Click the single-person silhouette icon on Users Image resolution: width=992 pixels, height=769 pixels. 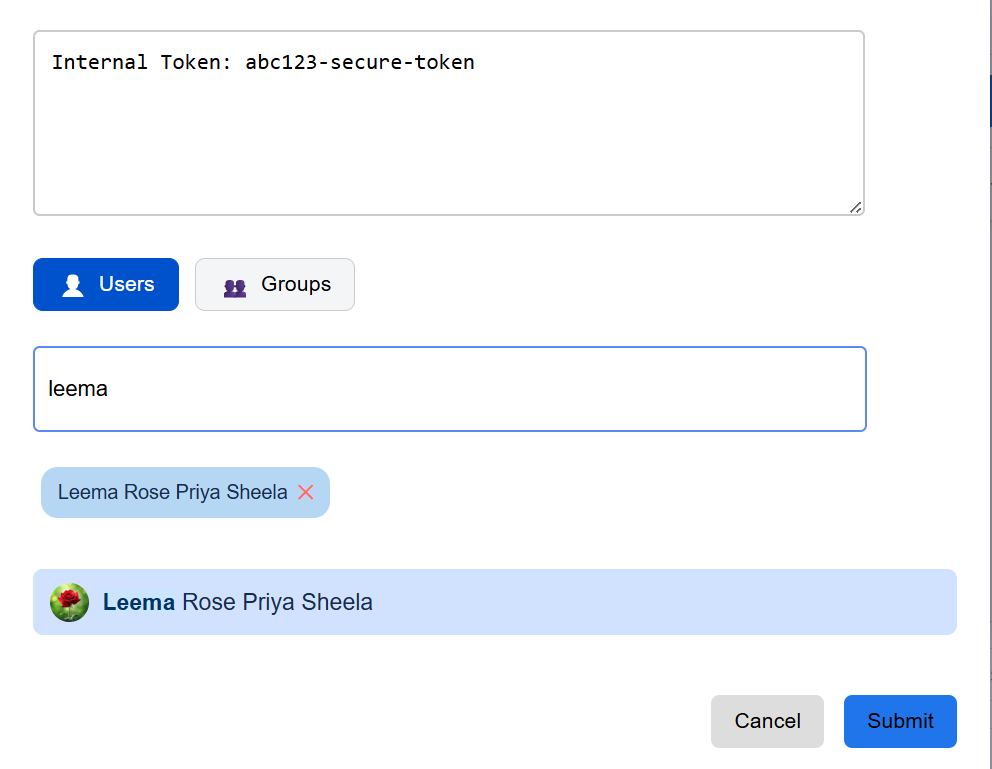[73, 285]
